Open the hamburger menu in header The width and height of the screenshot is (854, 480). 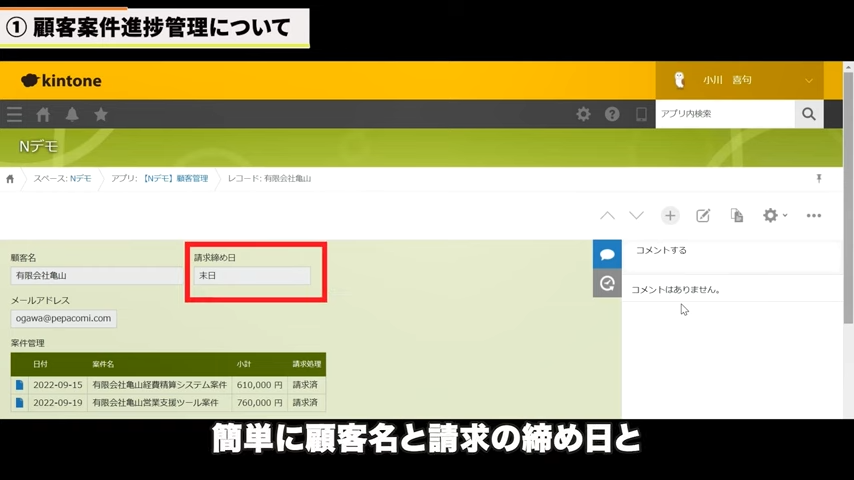pos(14,114)
